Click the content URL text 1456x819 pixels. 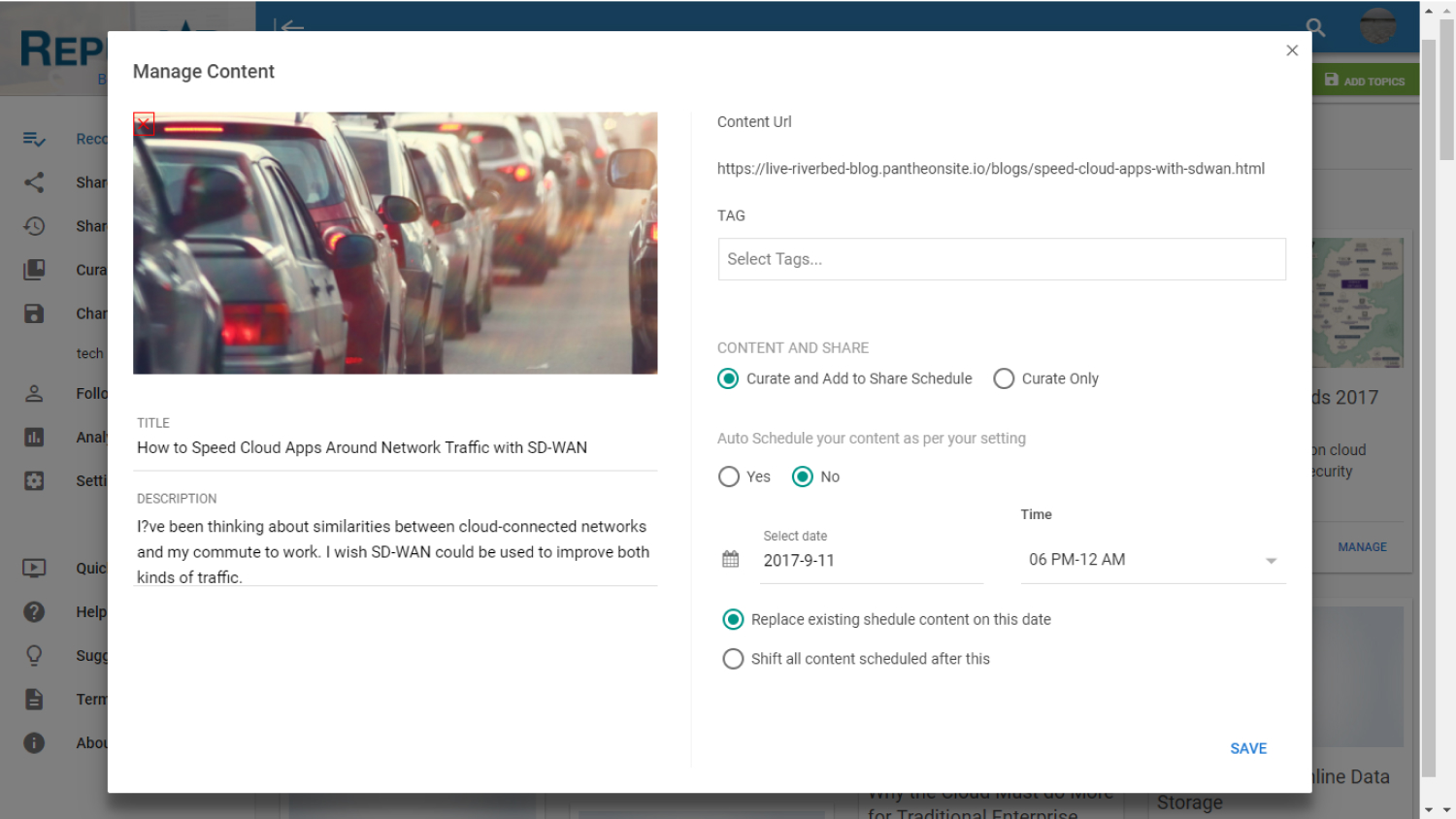991,169
